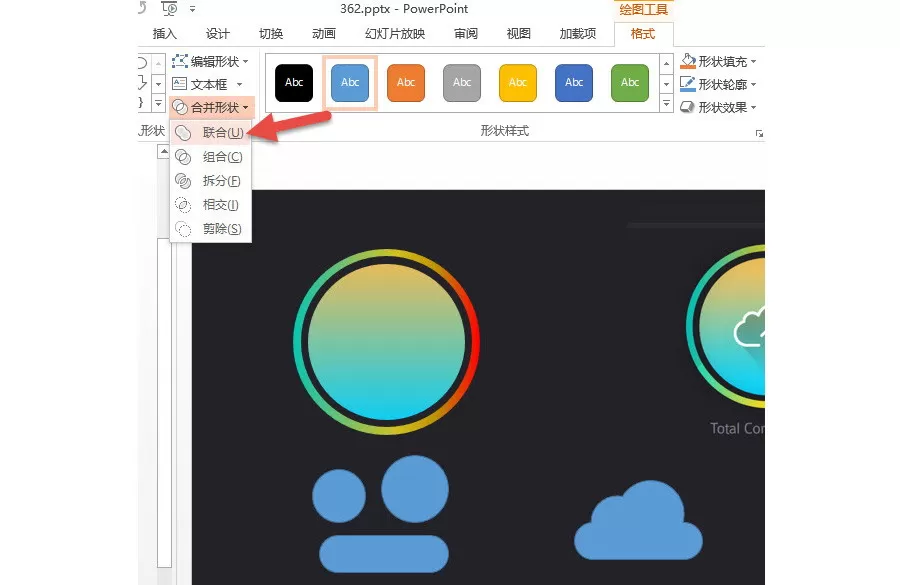Select the blue cloud shape on slide
The height and width of the screenshot is (585, 900).
click(x=638, y=520)
